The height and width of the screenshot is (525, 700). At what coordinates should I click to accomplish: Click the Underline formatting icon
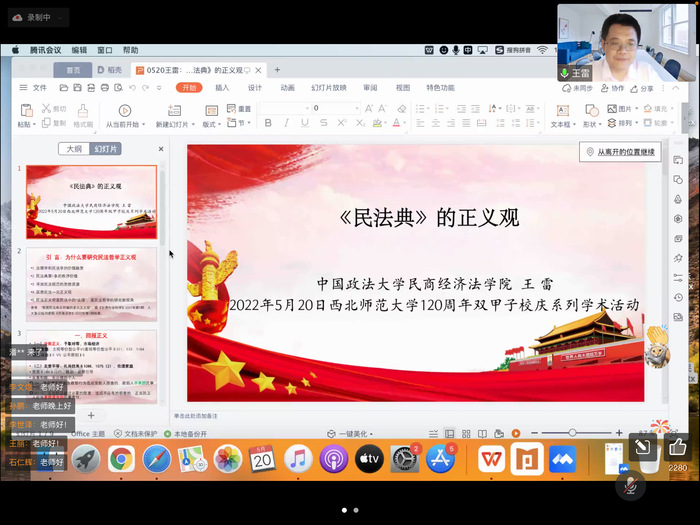pos(304,123)
